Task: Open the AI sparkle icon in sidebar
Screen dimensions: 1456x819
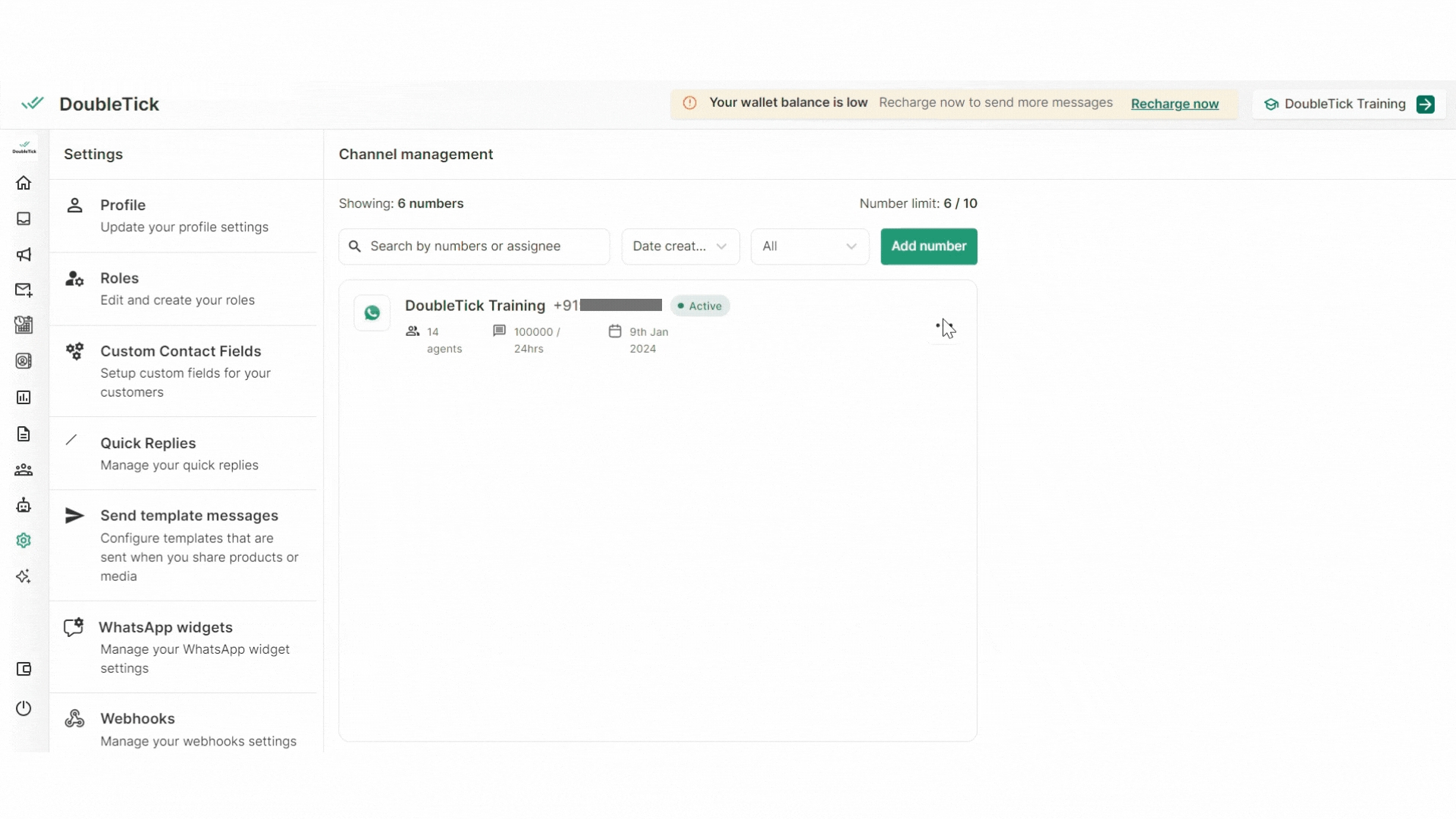Action: (x=24, y=576)
